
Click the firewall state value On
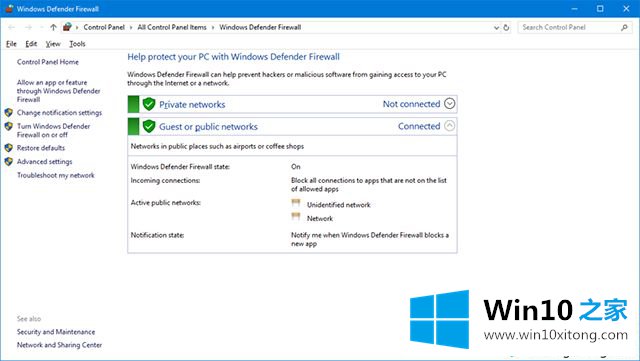point(296,167)
